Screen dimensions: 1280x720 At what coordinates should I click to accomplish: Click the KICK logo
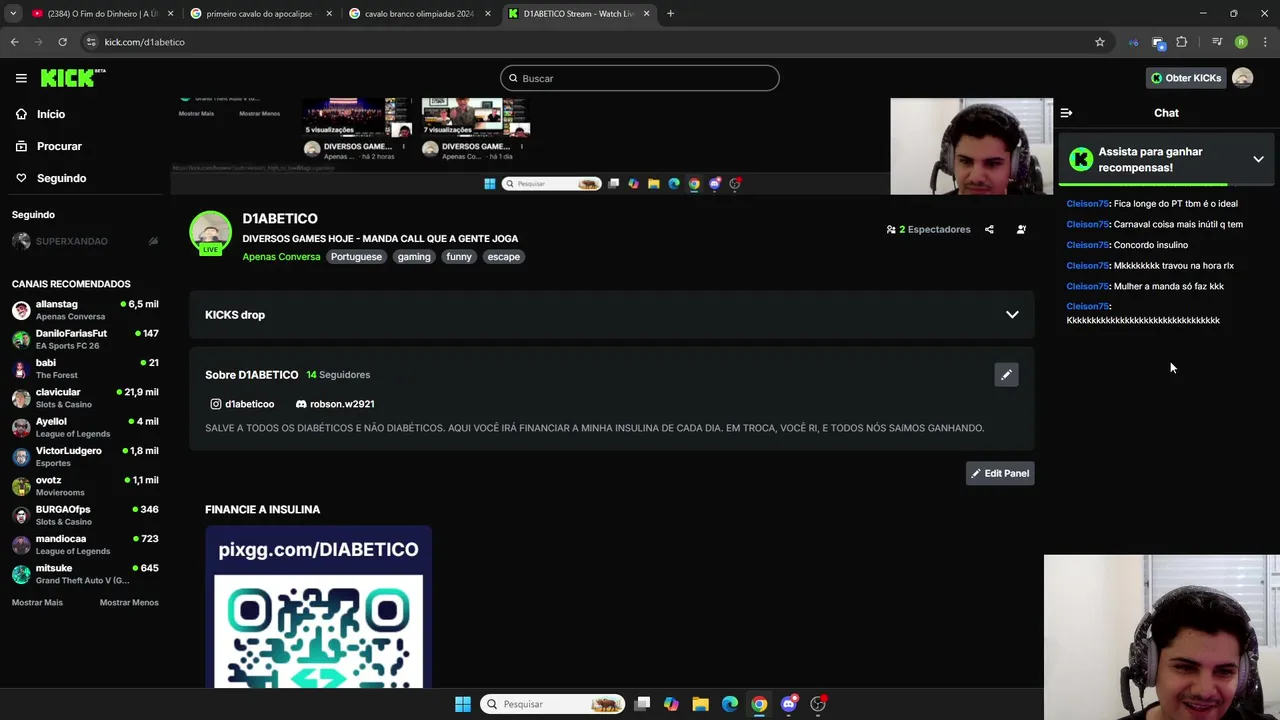[x=72, y=78]
